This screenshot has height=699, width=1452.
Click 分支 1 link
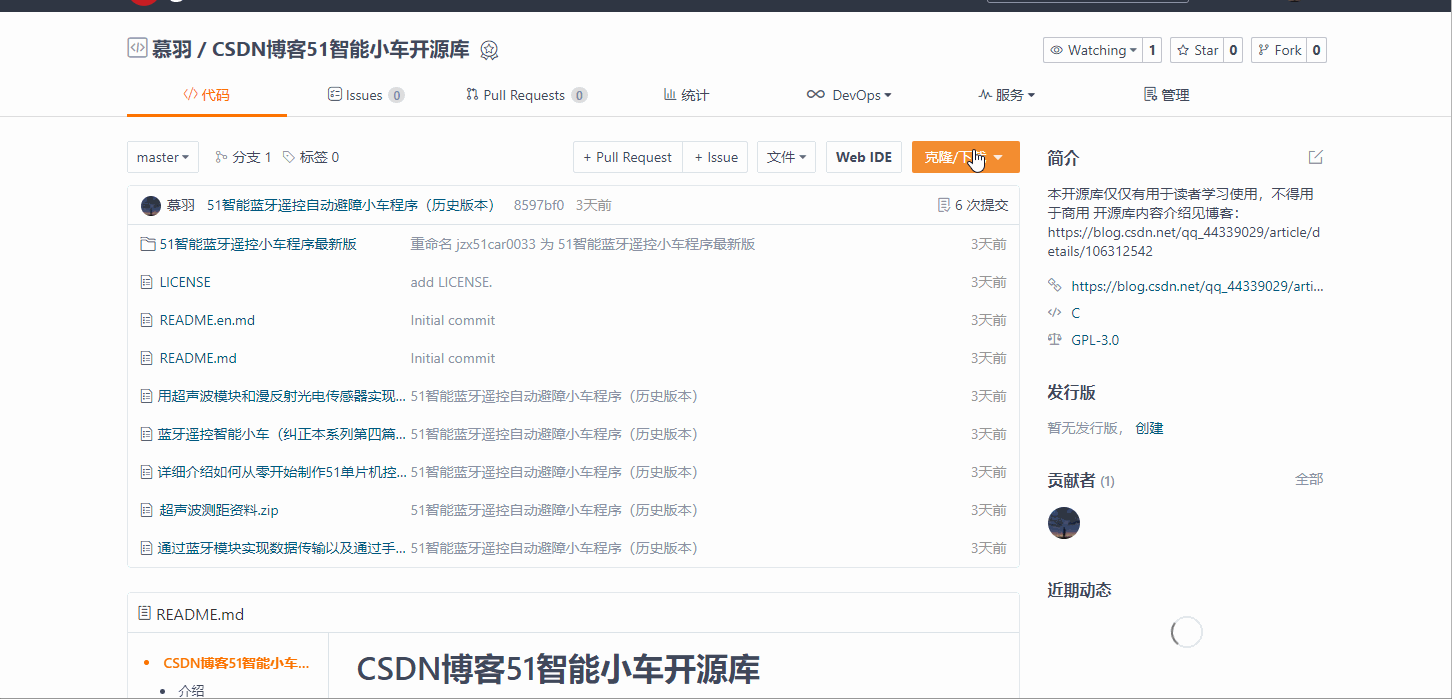[x=243, y=157]
